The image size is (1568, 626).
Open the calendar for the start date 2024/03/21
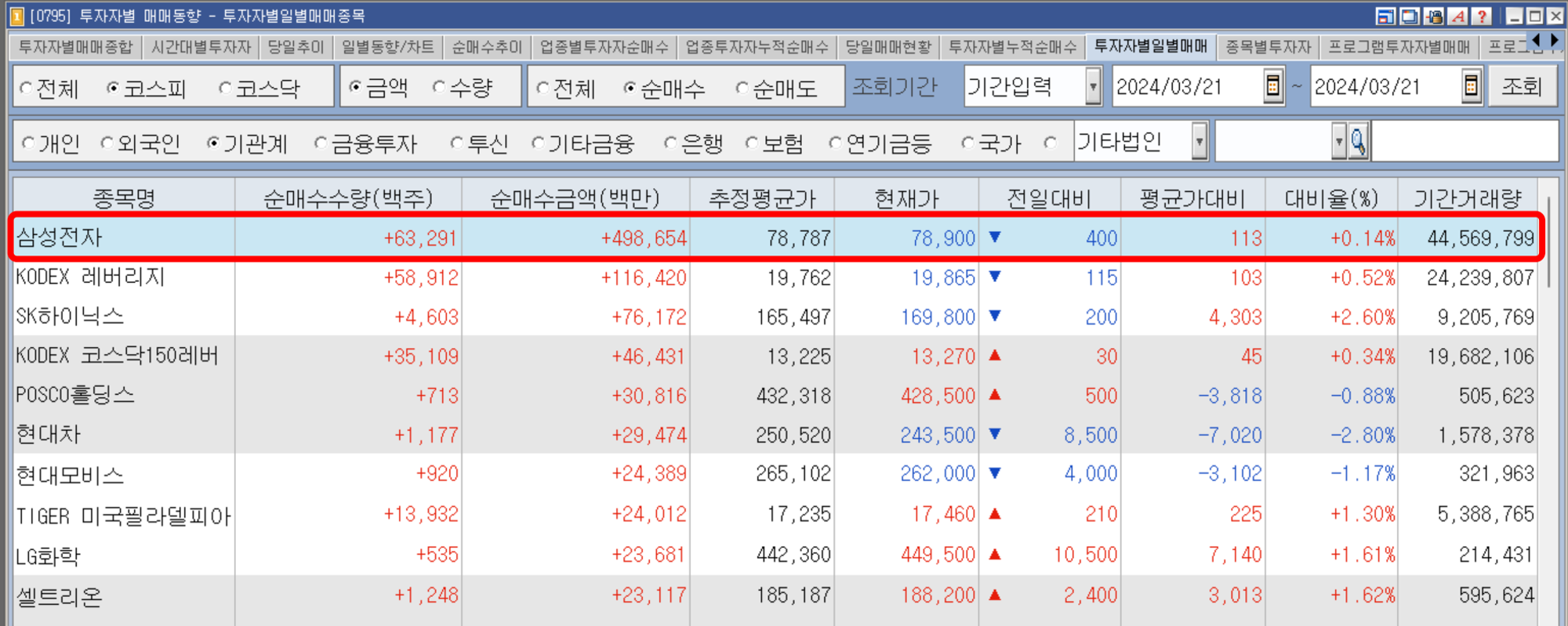click(x=1273, y=86)
